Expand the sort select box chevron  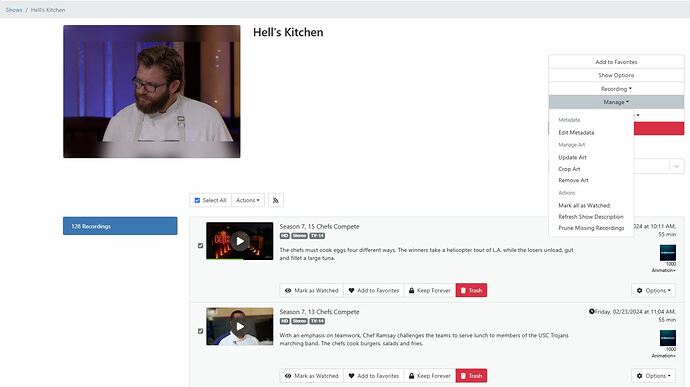pyautogui.click(x=676, y=166)
